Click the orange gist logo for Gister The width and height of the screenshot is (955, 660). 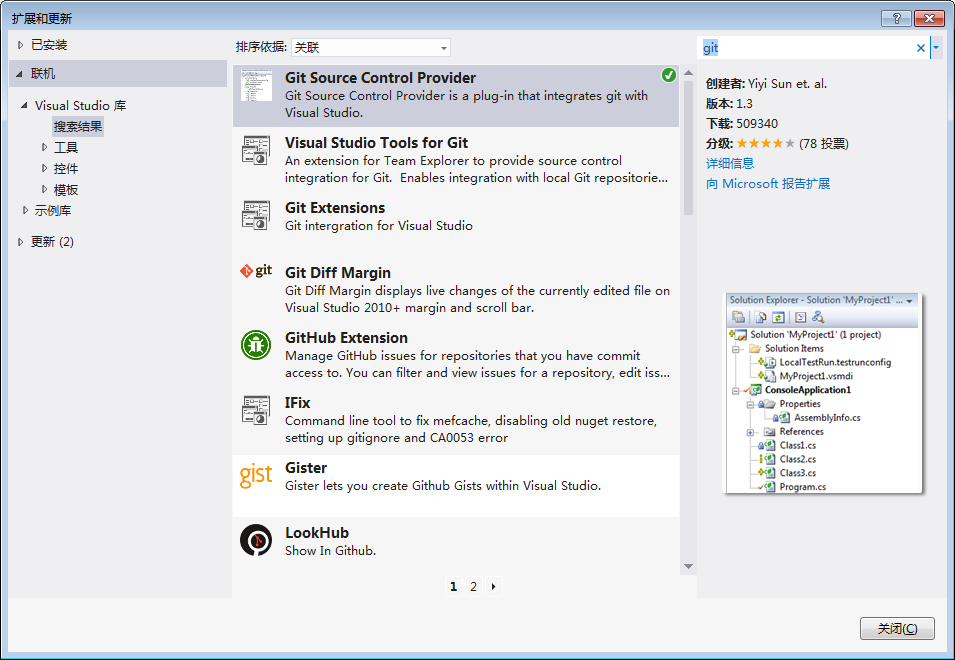click(256, 475)
